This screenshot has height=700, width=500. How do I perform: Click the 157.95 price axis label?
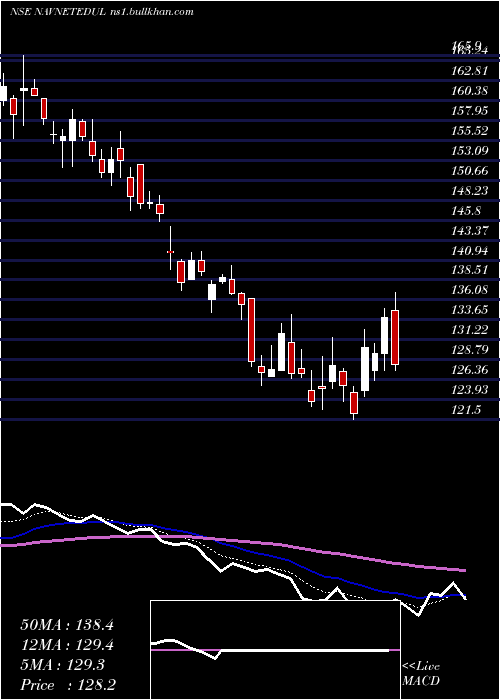pyautogui.click(x=471, y=111)
